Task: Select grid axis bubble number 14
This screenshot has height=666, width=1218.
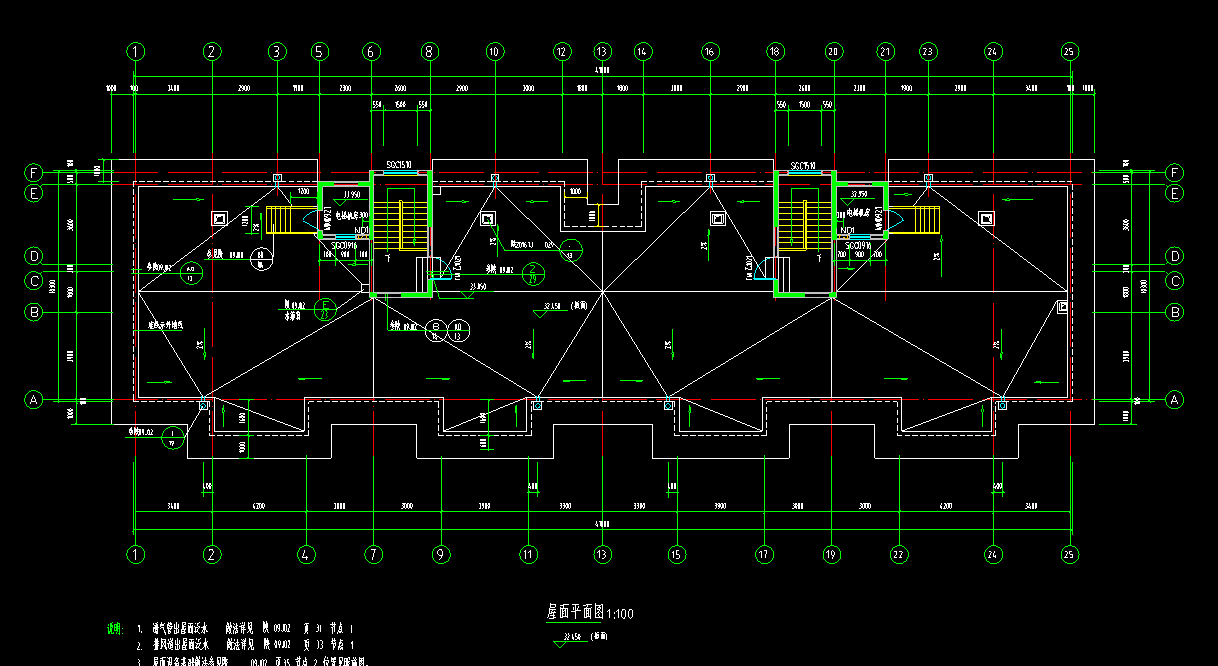Action: pyautogui.click(x=642, y=51)
